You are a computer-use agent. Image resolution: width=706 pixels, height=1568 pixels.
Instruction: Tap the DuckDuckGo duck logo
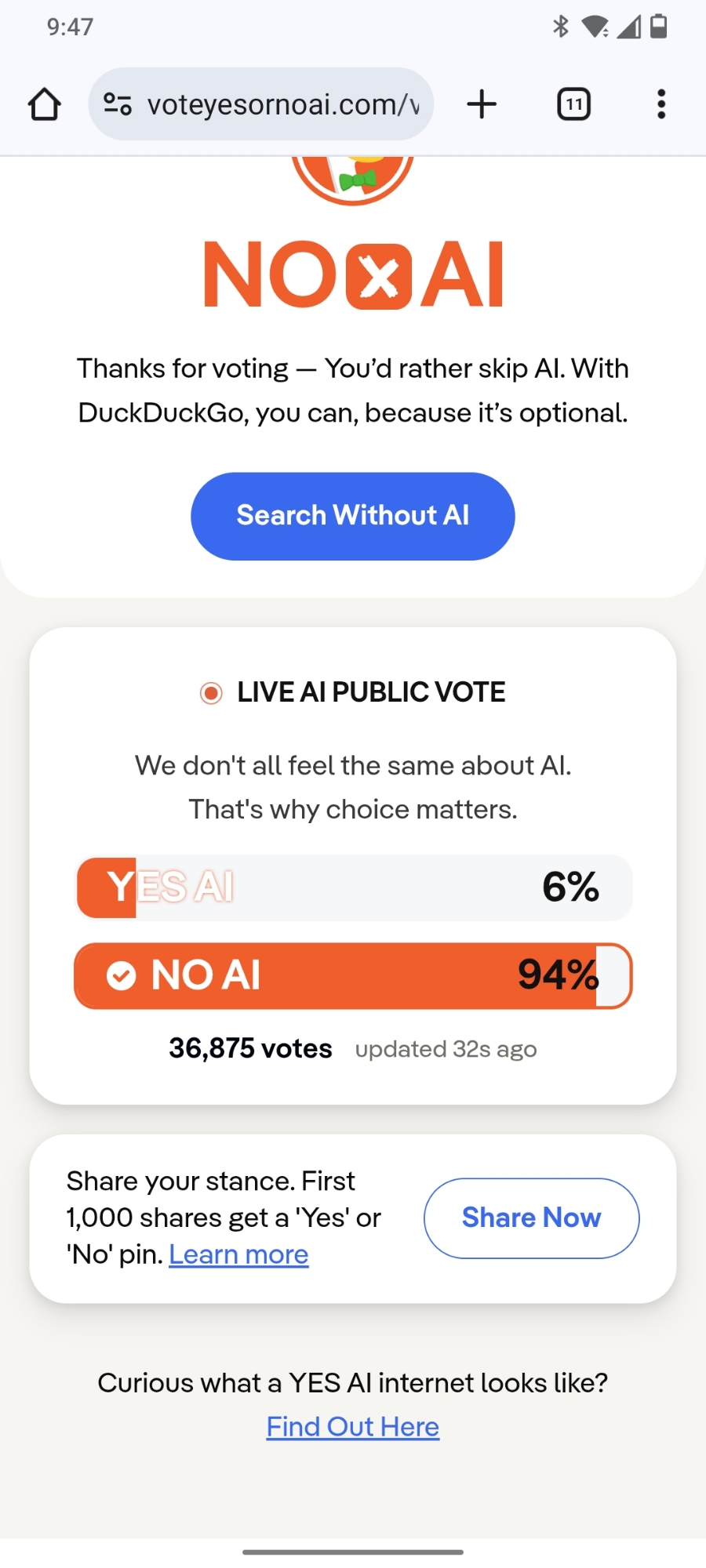353,177
